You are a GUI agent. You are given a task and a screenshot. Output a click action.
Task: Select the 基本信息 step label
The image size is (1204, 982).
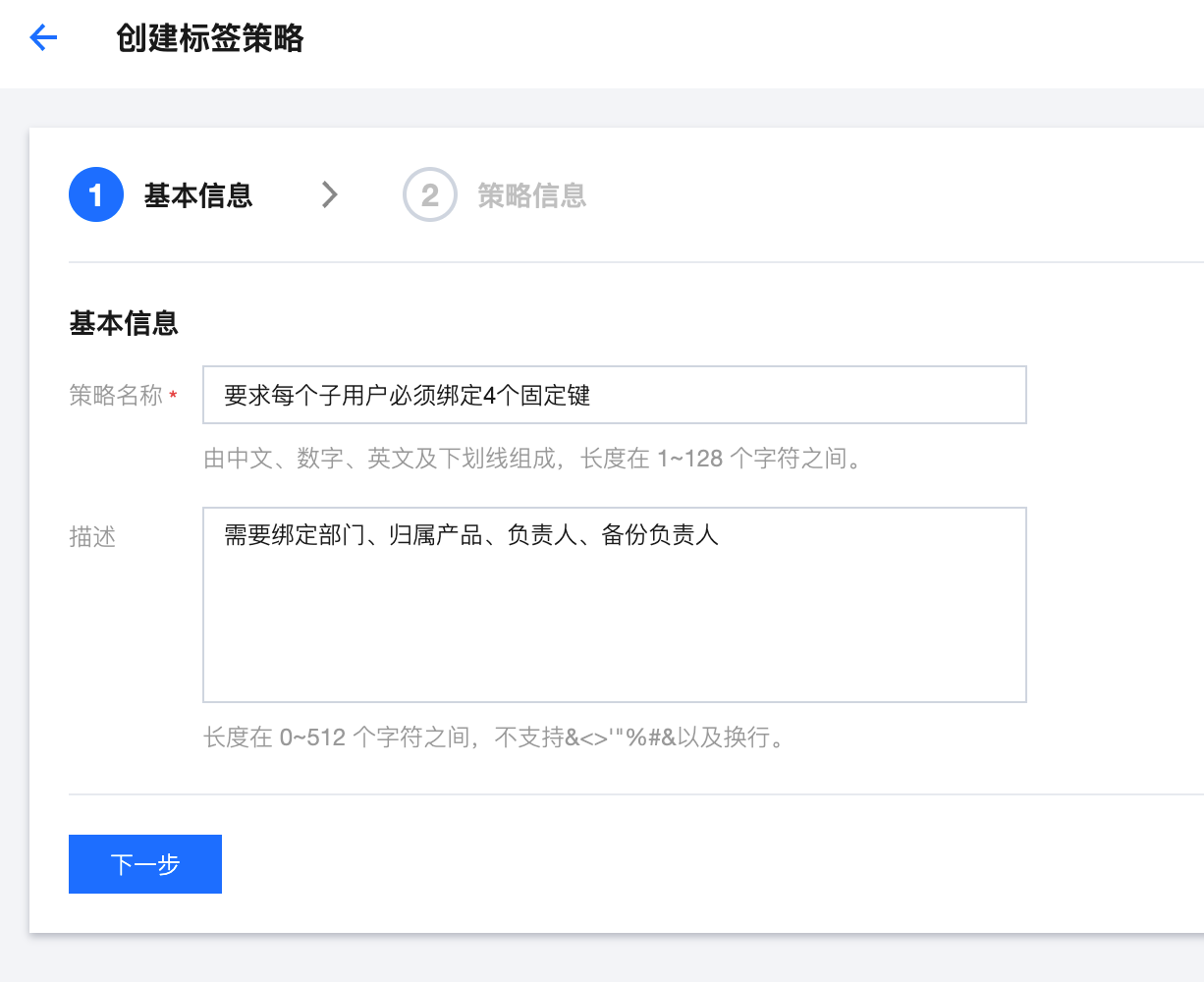coord(197,195)
